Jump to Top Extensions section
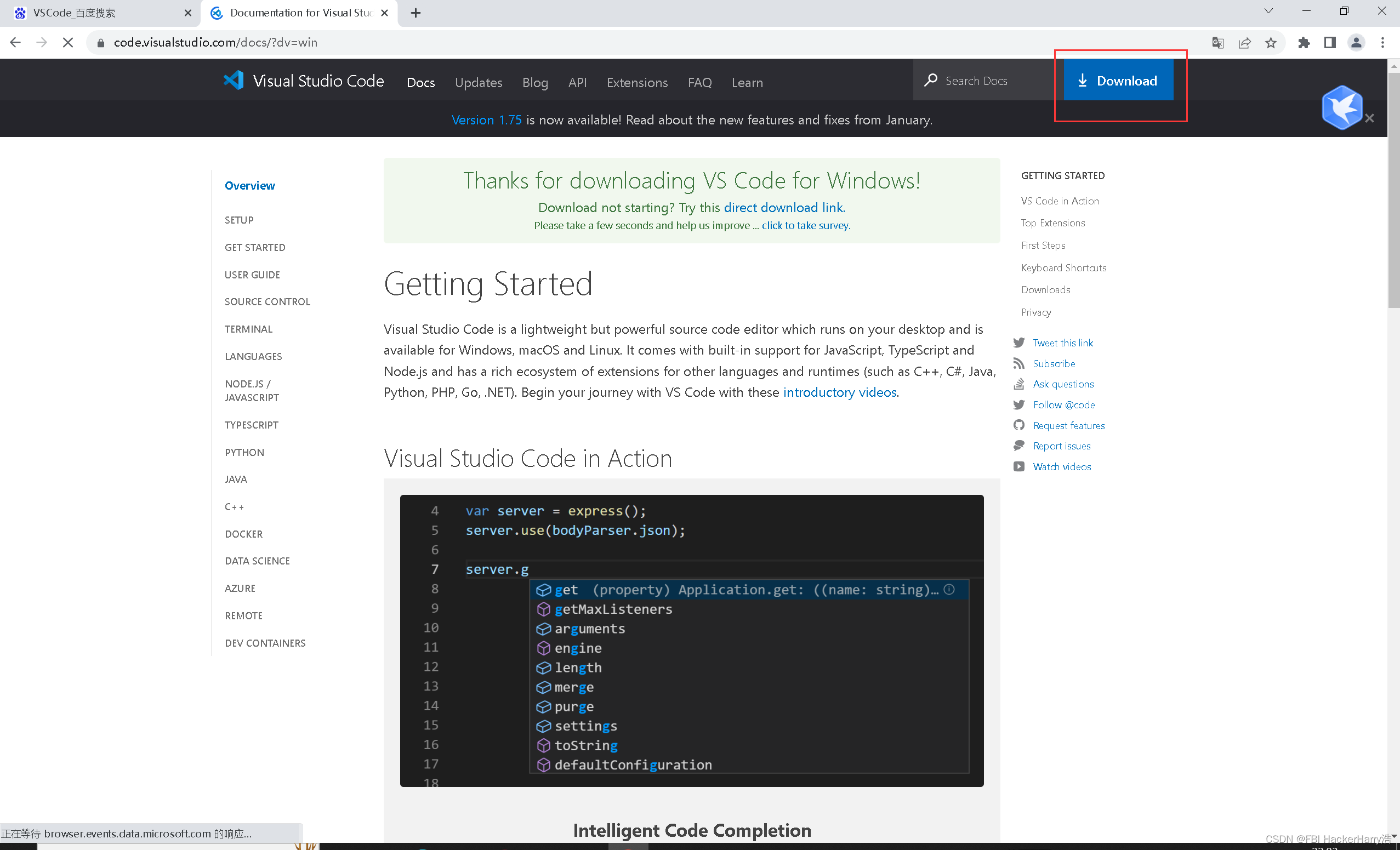 (x=1053, y=223)
